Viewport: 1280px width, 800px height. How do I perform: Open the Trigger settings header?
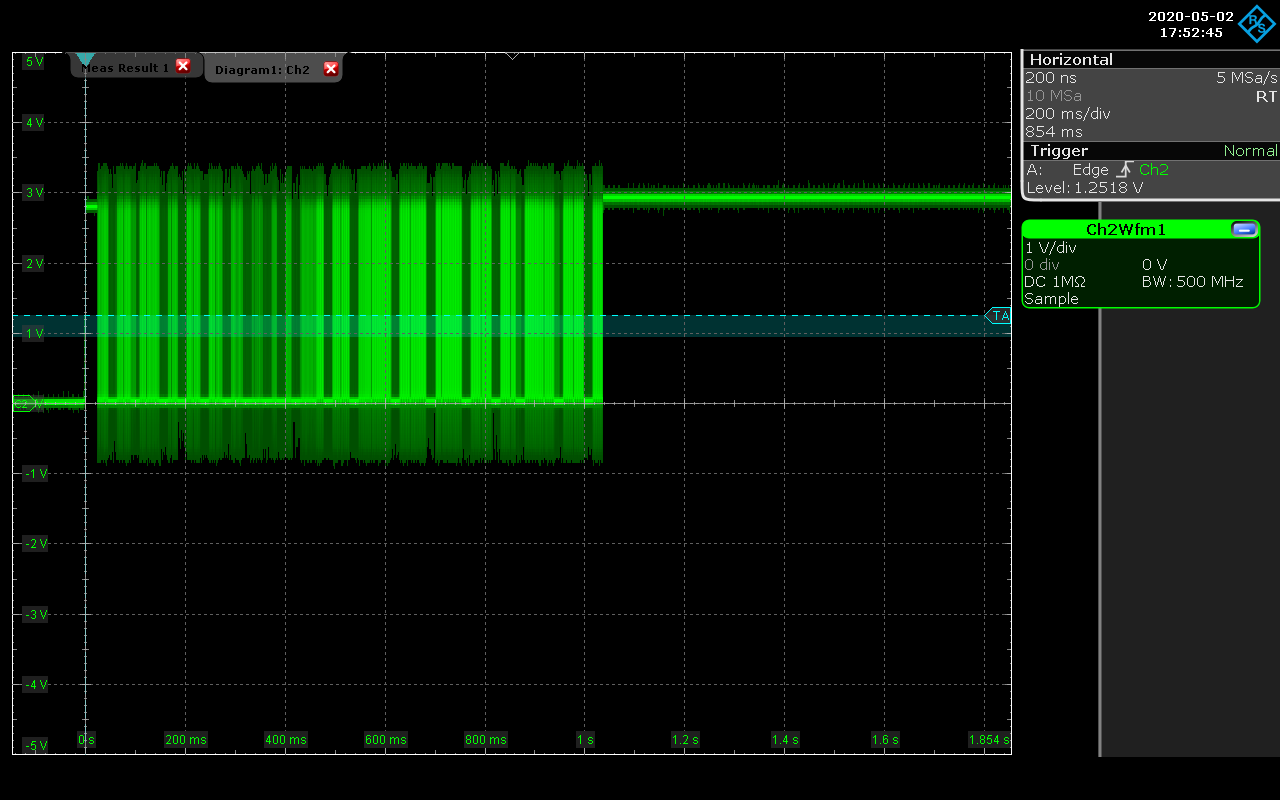[x=1059, y=151]
